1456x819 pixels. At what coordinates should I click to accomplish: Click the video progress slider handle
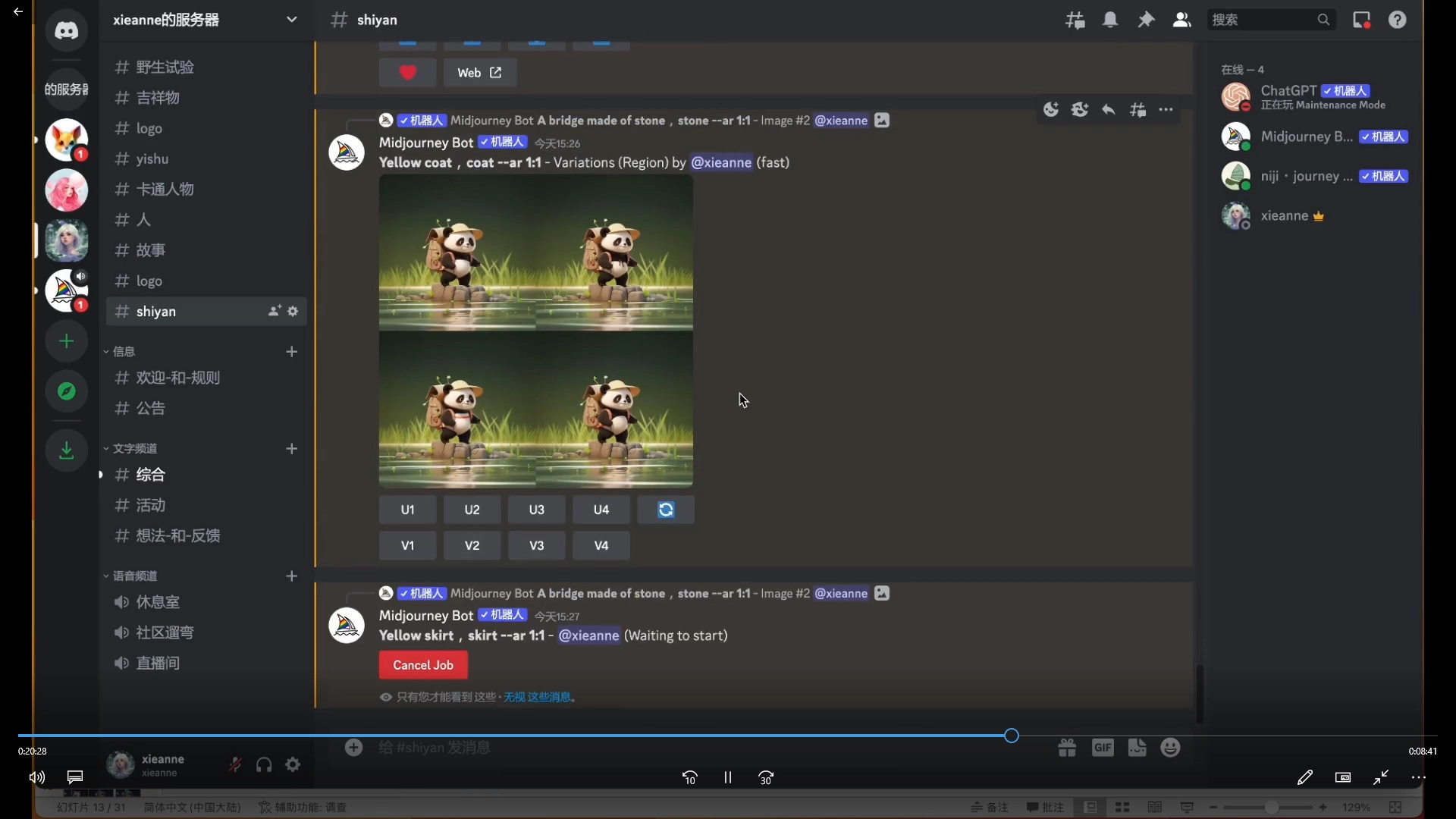tap(1012, 736)
